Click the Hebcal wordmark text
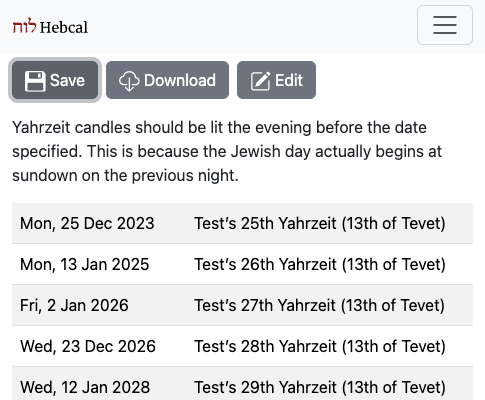The image size is (485, 400). 64,27
